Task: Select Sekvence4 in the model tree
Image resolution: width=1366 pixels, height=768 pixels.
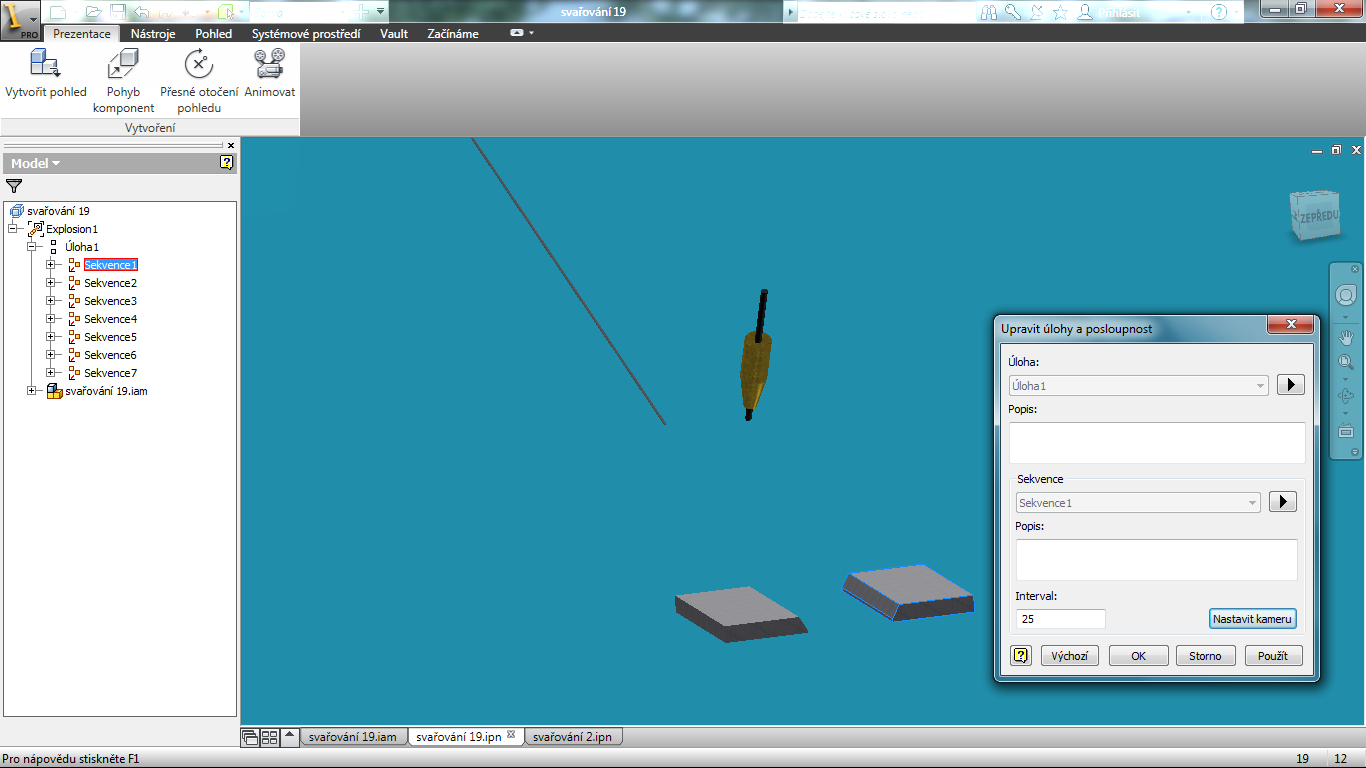Action: 110,319
